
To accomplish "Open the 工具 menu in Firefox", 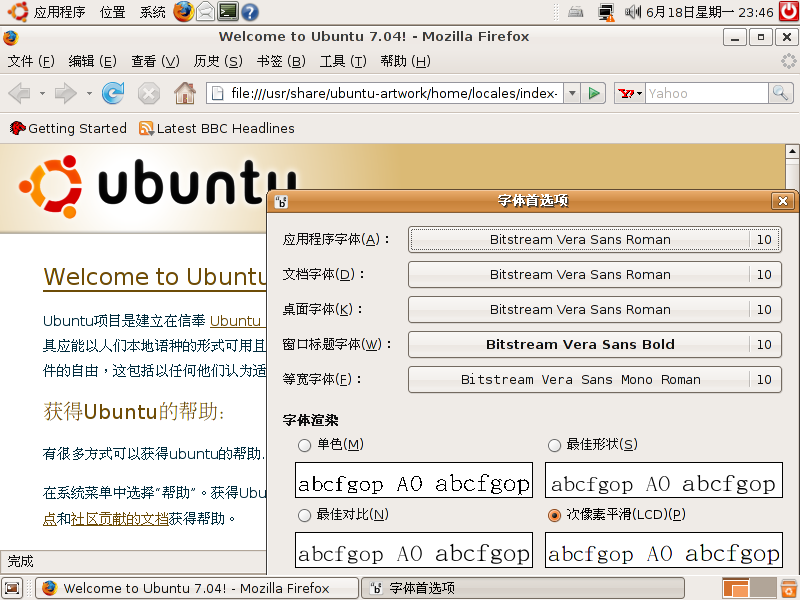I will point(343,62).
